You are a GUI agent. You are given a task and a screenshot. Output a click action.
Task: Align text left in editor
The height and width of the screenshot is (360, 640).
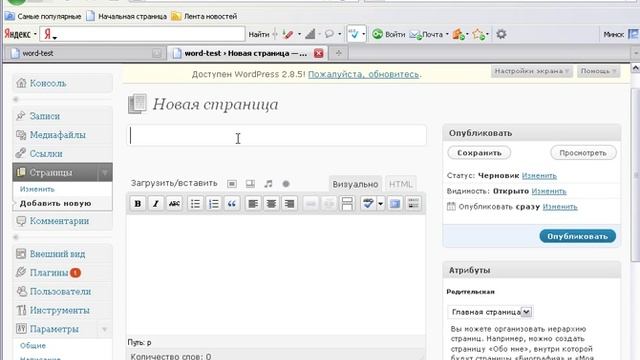click(x=253, y=203)
